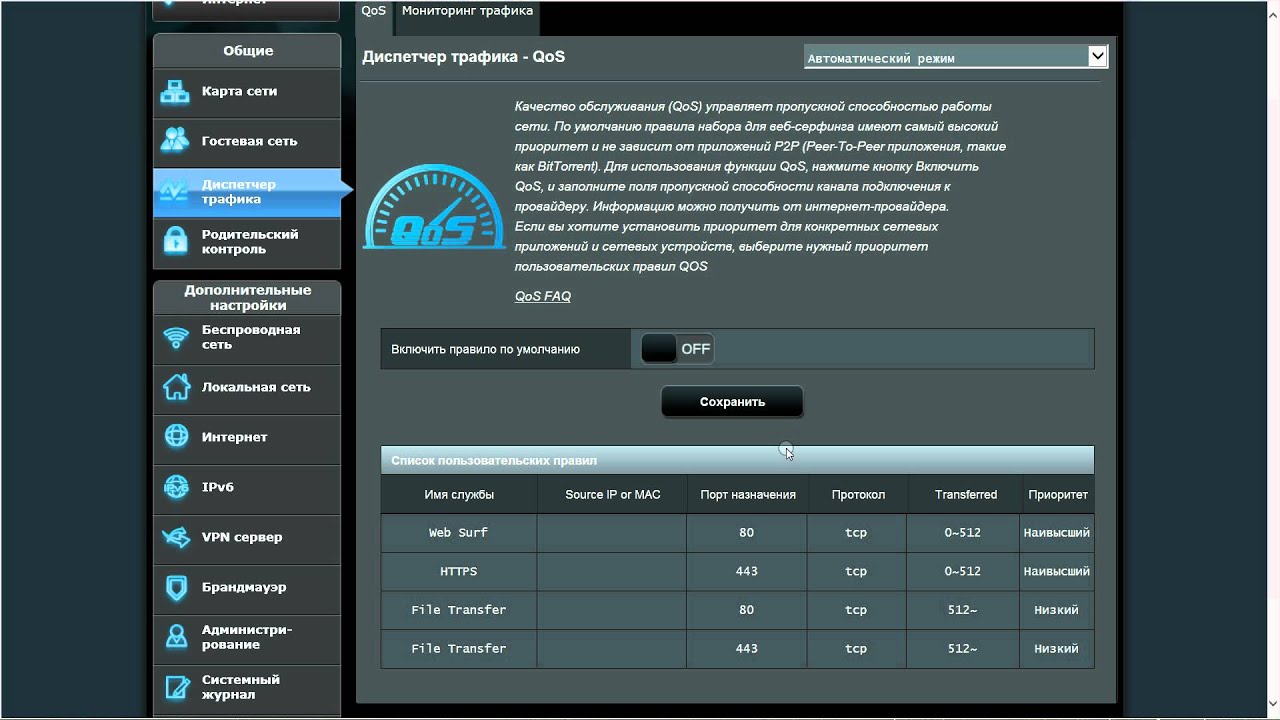Click 0~512 in the HTTPS row
This screenshot has height=720, width=1280.
(963, 572)
